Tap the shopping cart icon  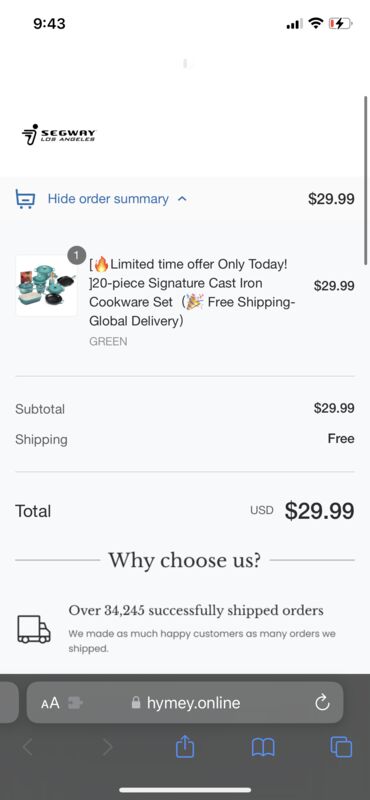25,199
